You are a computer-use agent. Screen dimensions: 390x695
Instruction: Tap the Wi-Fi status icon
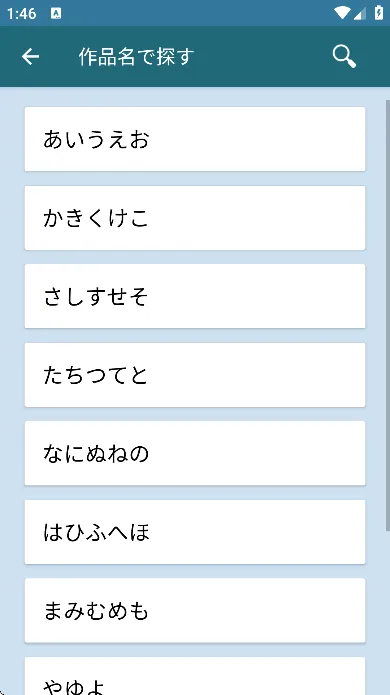pyautogui.click(x=342, y=13)
